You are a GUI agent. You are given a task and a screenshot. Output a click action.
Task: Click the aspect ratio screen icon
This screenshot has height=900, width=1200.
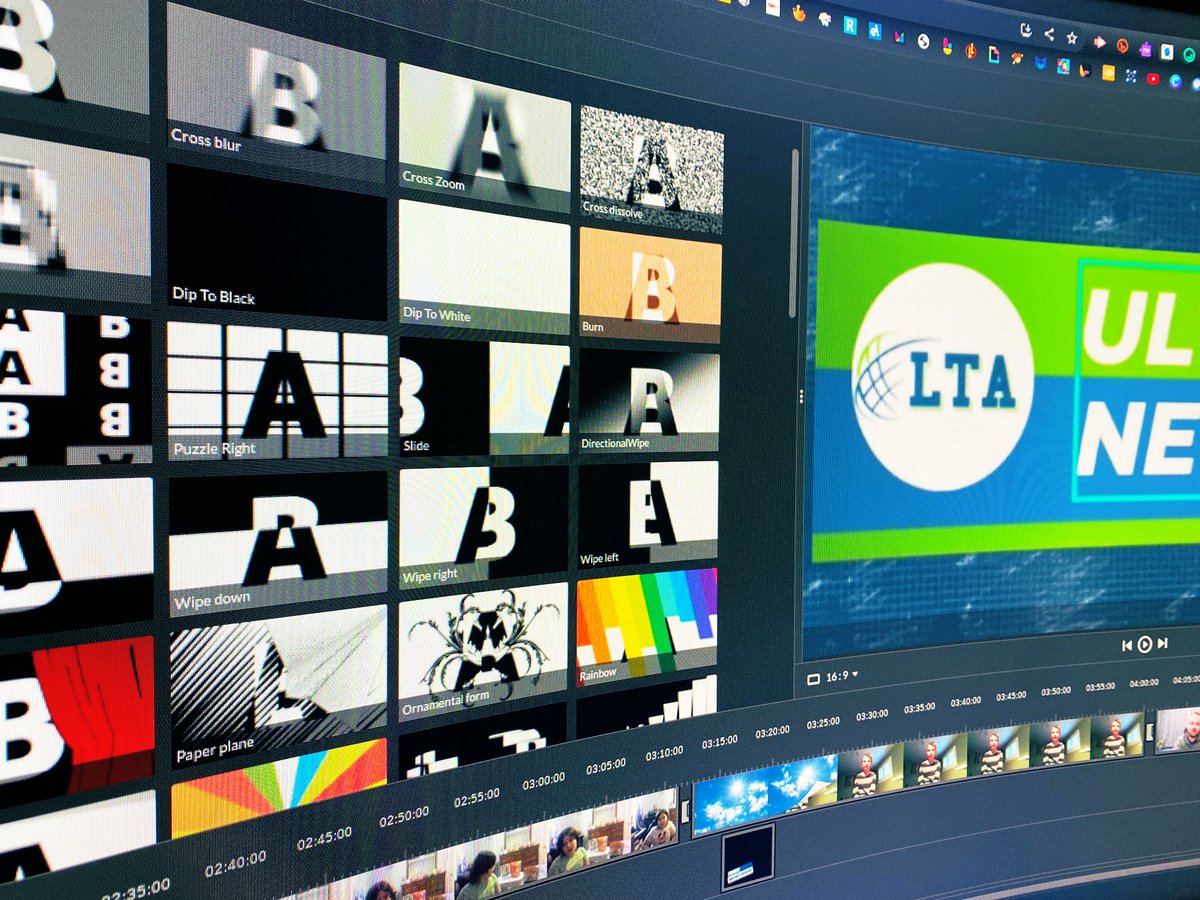tap(813, 678)
